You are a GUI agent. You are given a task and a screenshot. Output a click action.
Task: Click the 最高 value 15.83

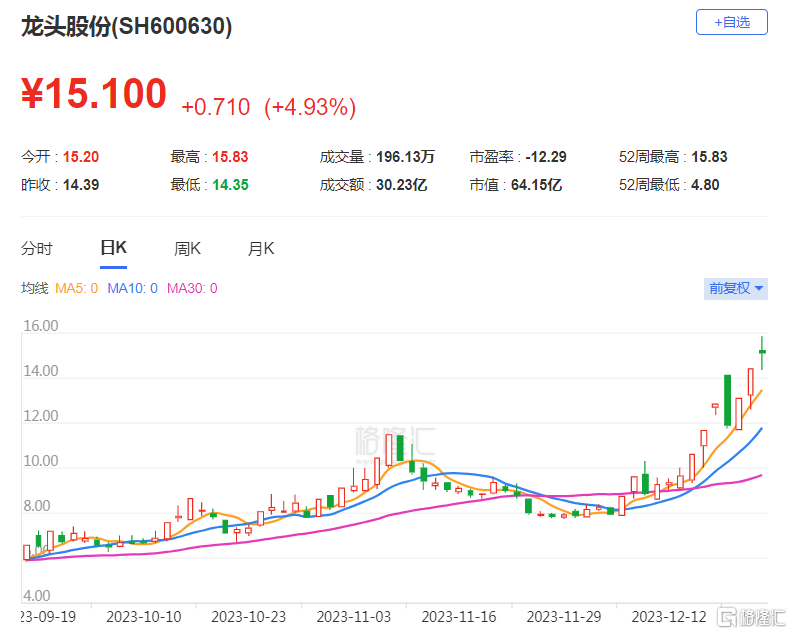pos(230,157)
